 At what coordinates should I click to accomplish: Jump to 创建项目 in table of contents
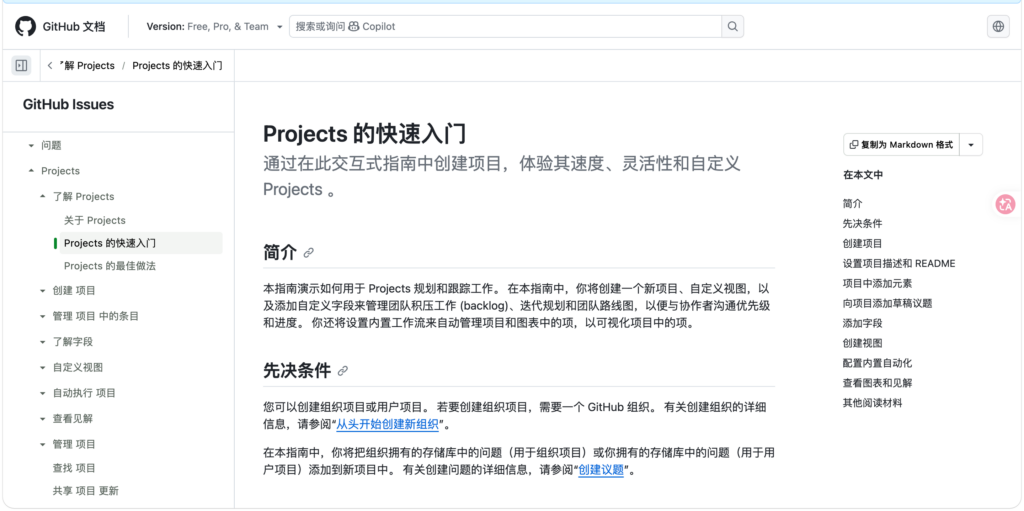pyautogui.click(x=862, y=244)
